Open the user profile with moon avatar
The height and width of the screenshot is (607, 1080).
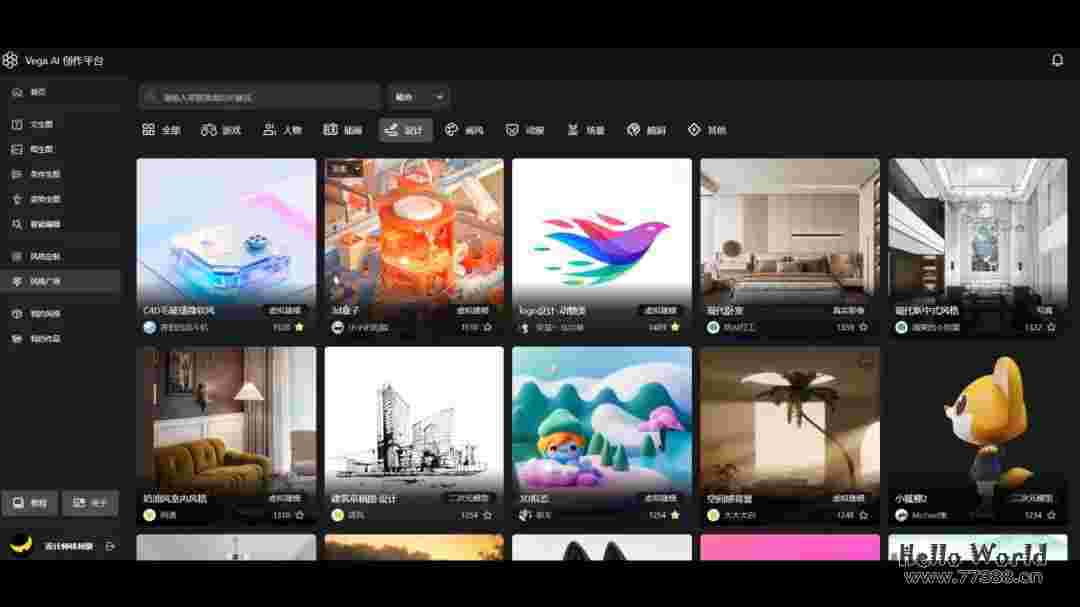coord(21,546)
